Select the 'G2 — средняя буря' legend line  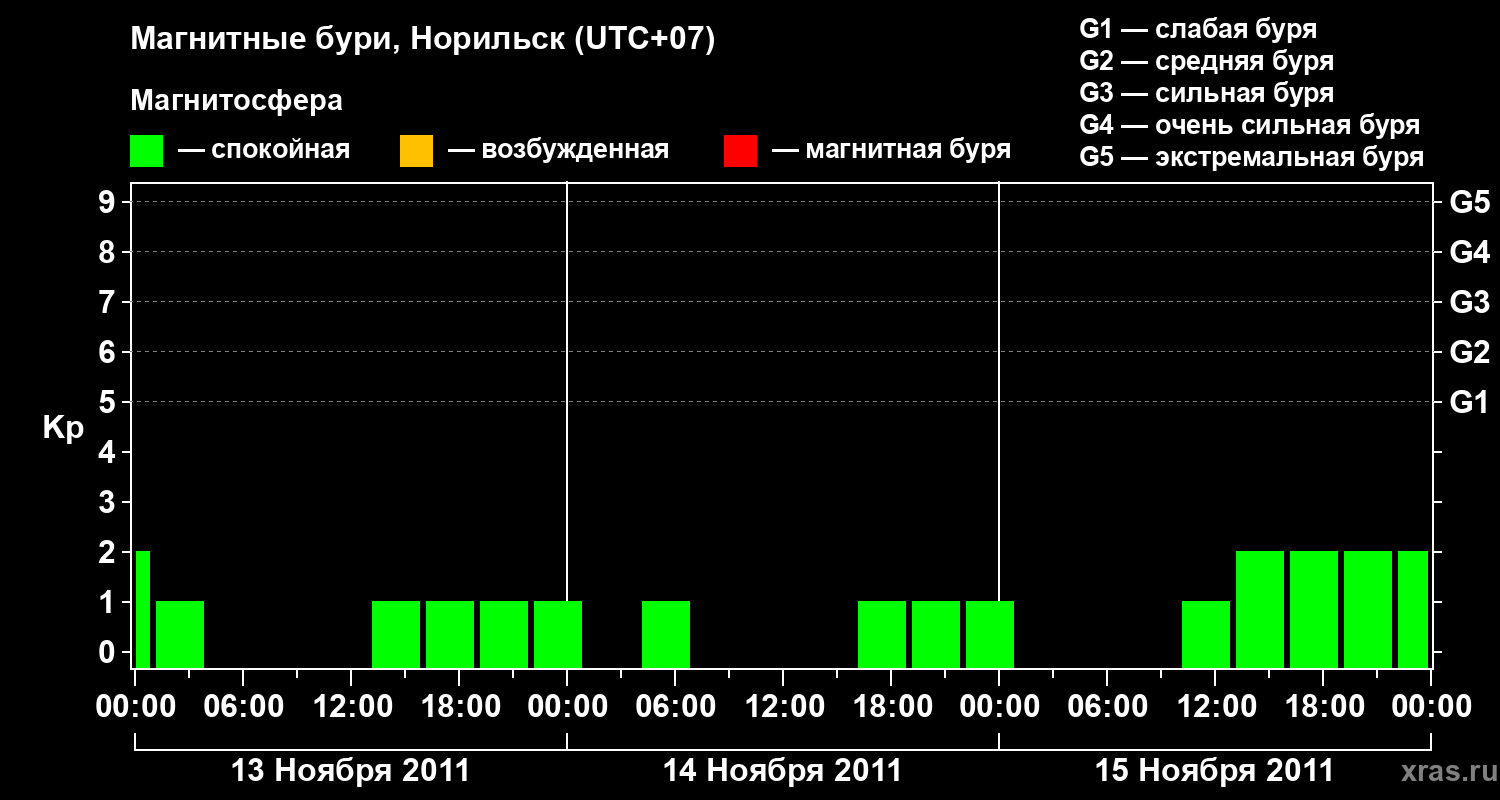pyautogui.click(x=1206, y=61)
